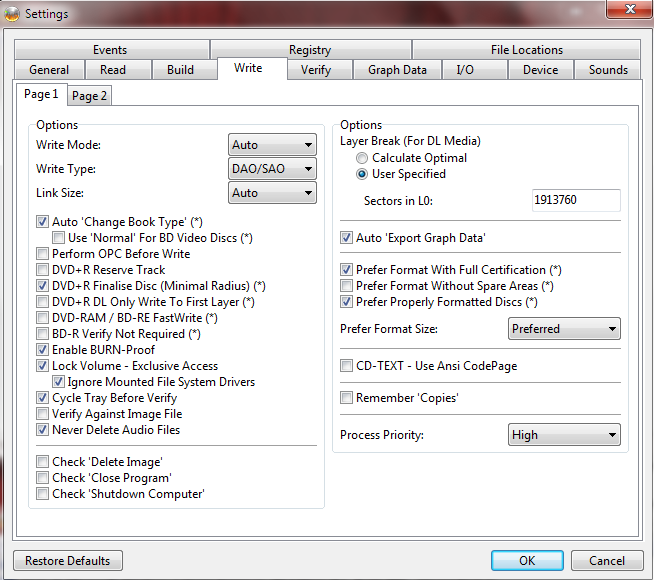
Task: Toggle 'Verify Against Image File' checkbox
Action: (x=42, y=414)
